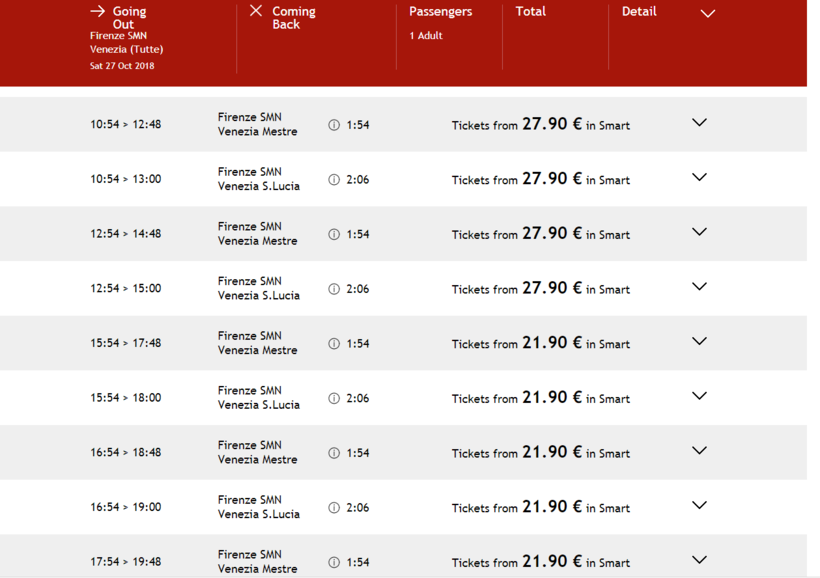Viewport: 820px width, 578px height.
Task: Click info icon for 12:54 > 14:48 train
Action: pos(334,234)
